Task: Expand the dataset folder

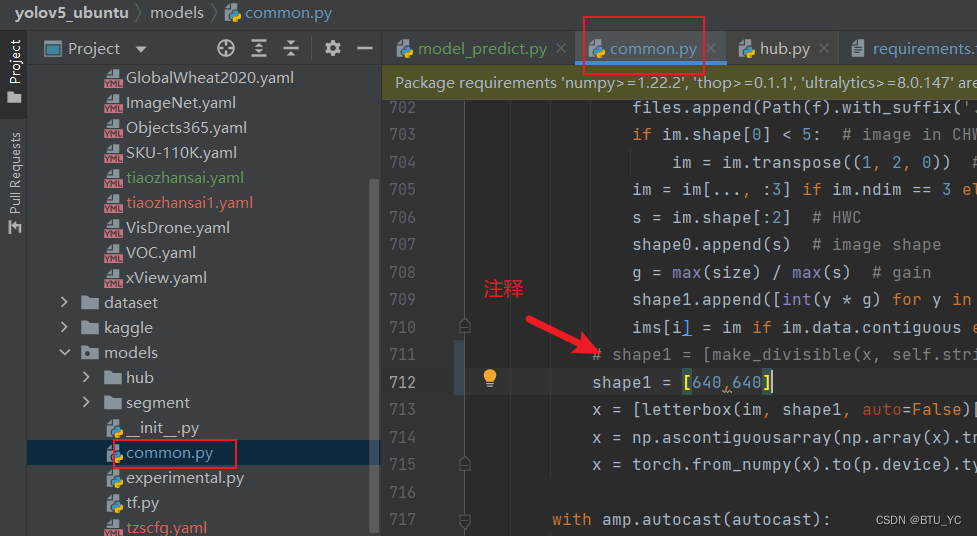Action: (64, 302)
